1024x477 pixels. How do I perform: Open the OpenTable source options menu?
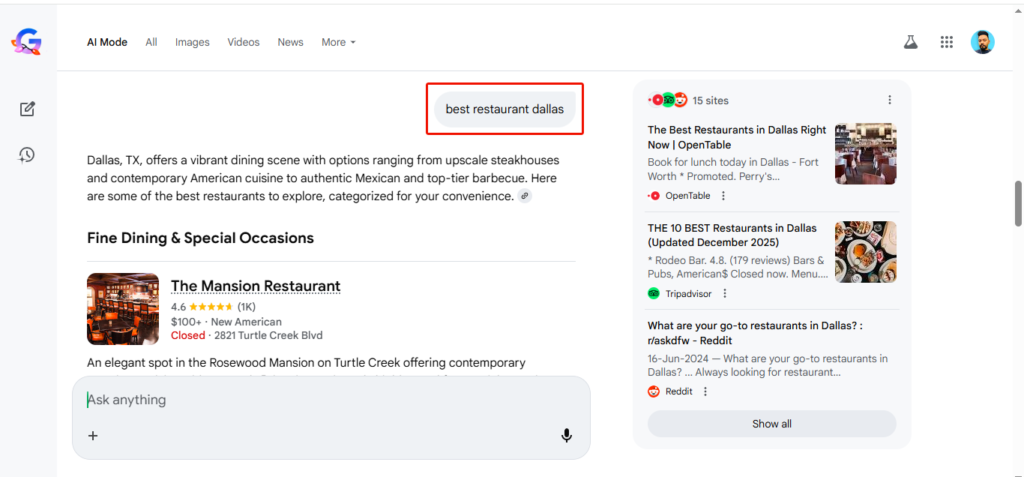click(x=724, y=196)
